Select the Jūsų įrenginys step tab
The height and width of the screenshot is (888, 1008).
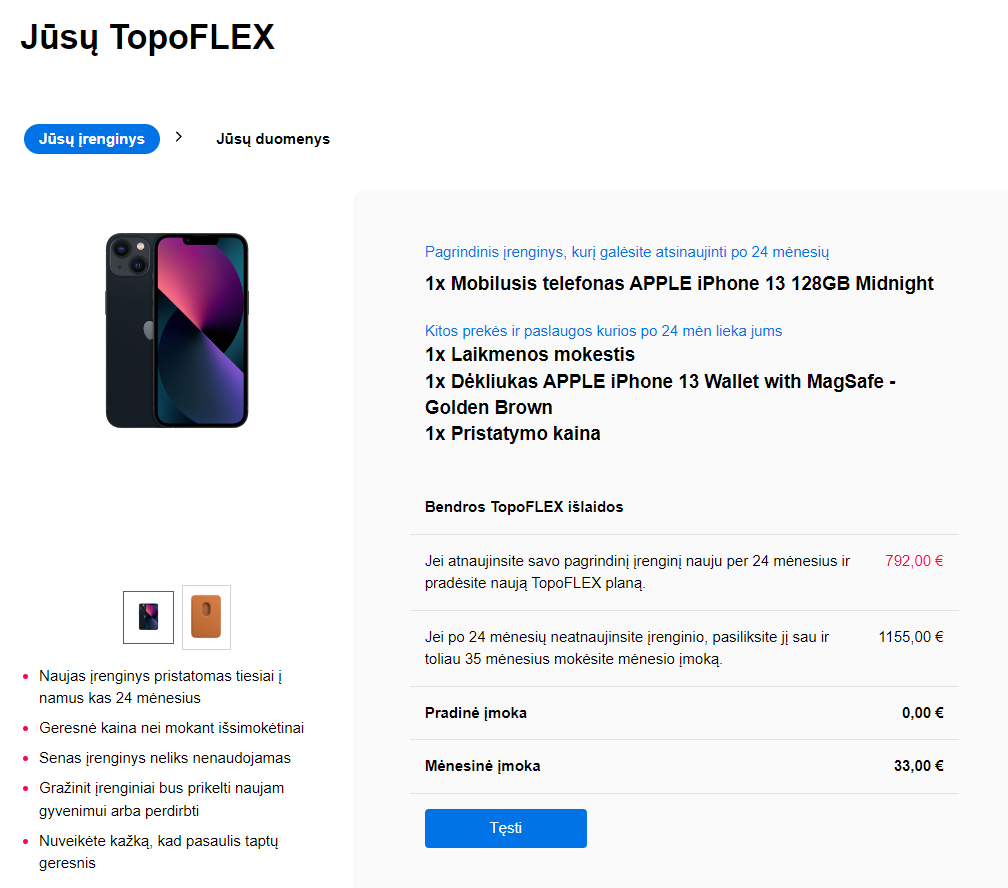(92, 139)
